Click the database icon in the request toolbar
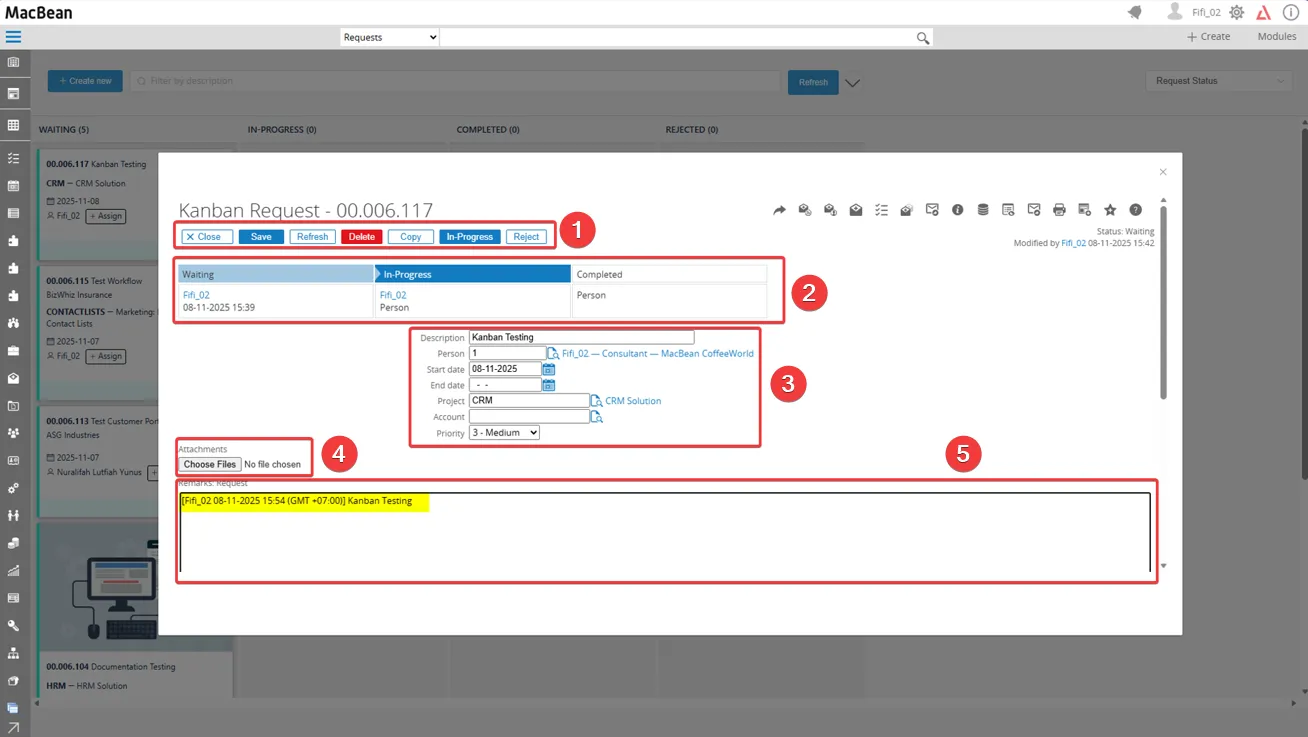 tap(982, 210)
